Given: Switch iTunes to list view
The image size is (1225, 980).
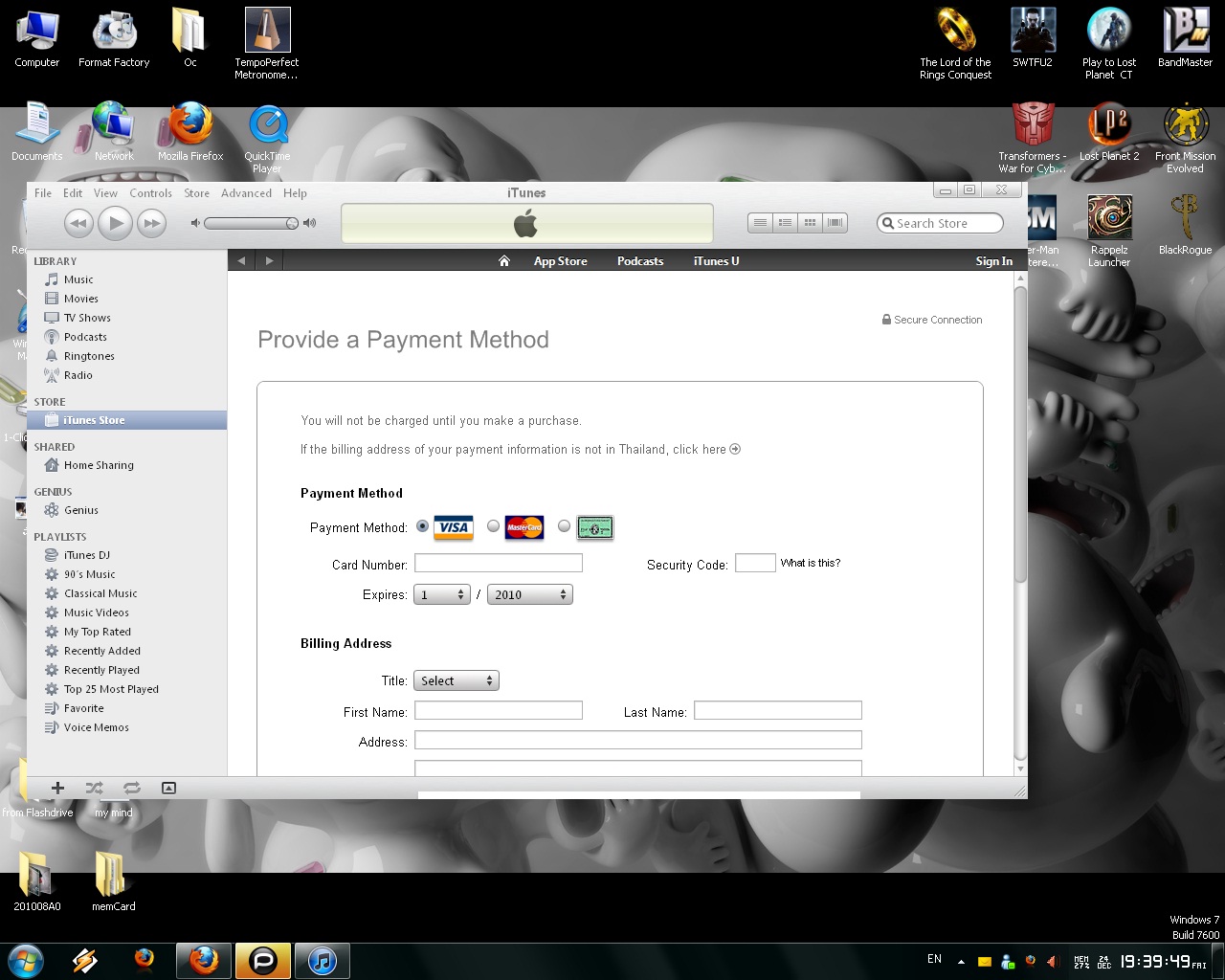Looking at the screenshot, I should click(760, 223).
